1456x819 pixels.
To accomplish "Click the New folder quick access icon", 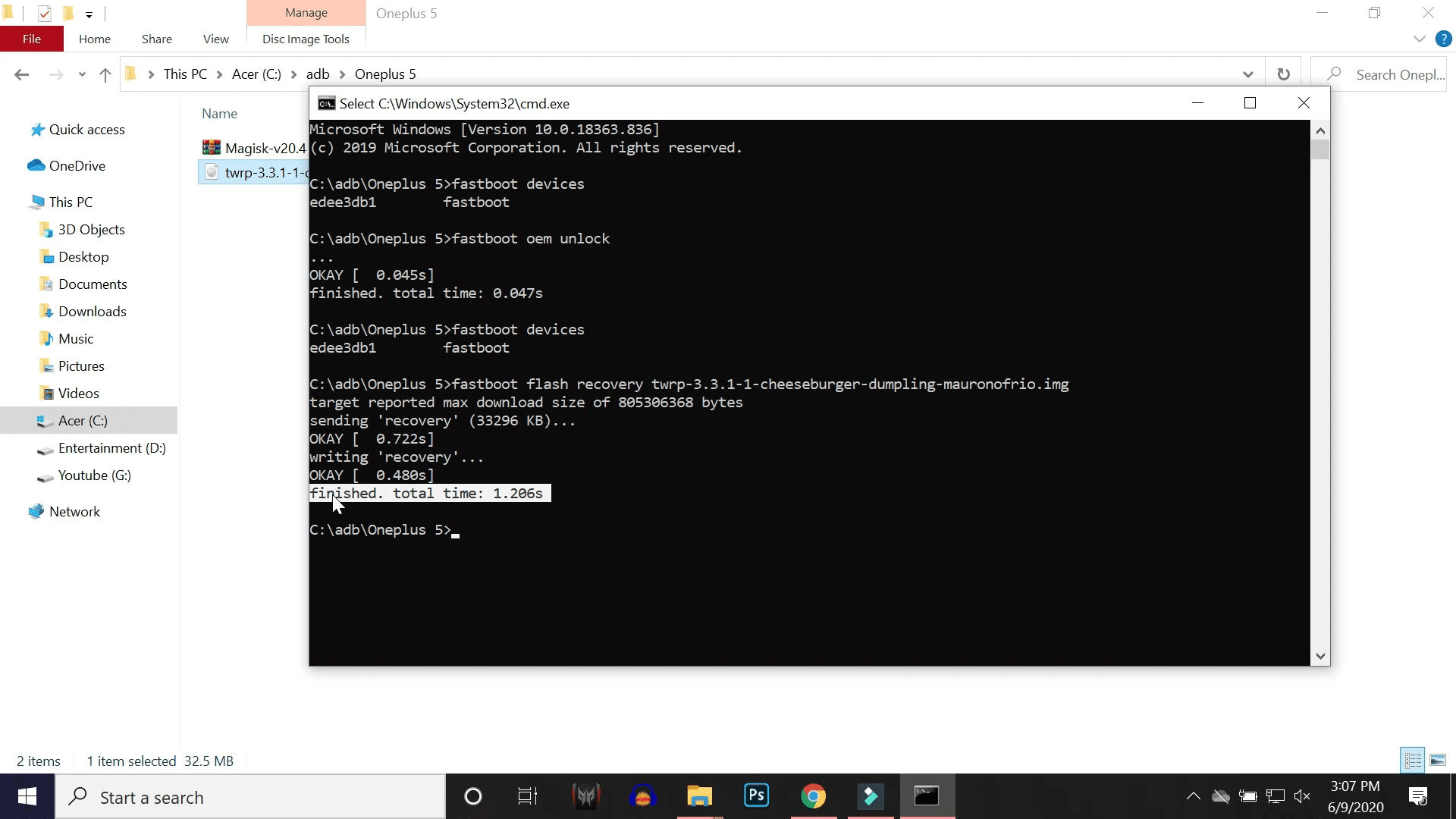I will pyautogui.click(x=67, y=13).
